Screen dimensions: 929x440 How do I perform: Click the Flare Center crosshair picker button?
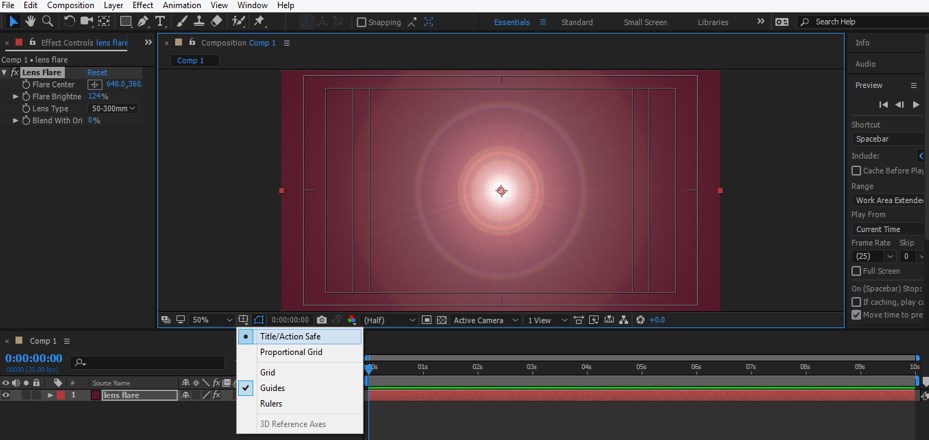tap(95, 85)
